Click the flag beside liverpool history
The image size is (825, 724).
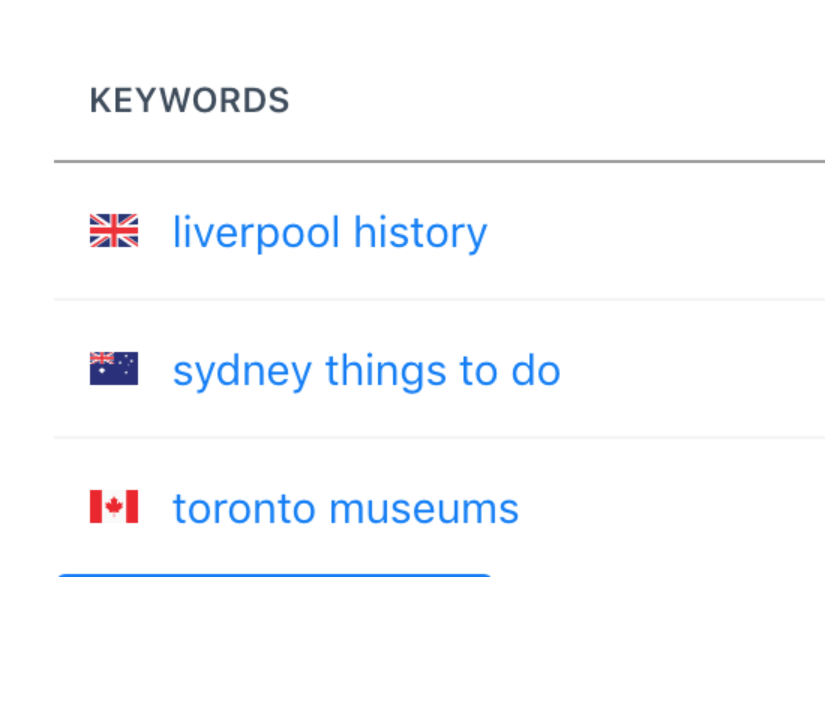click(x=114, y=230)
